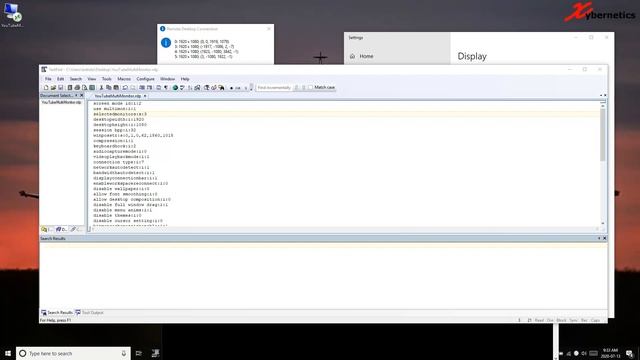
Task: Open the Tools menu
Action: [107, 79]
